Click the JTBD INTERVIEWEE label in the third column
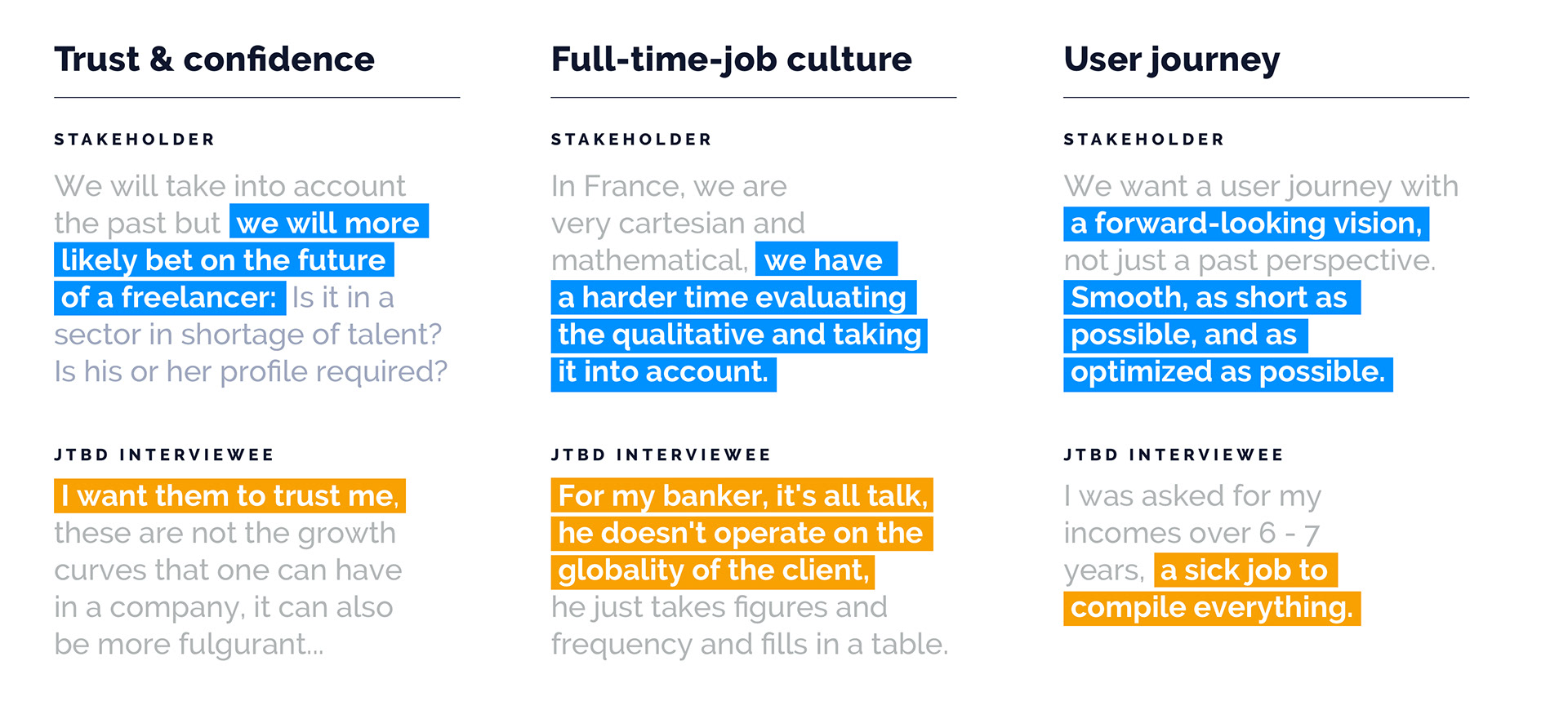1568x710 pixels. pos(1174,455)
